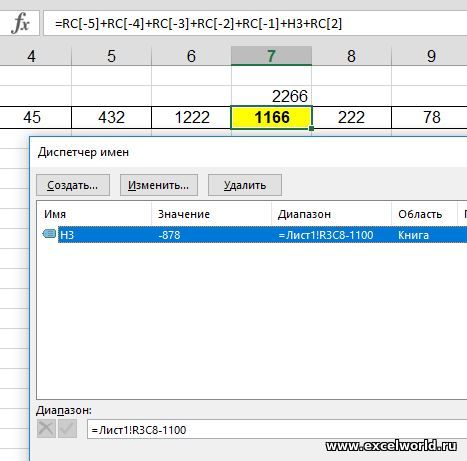Click the fx insert function icon
Screen dimensions: 467x461
click(20, 23)
